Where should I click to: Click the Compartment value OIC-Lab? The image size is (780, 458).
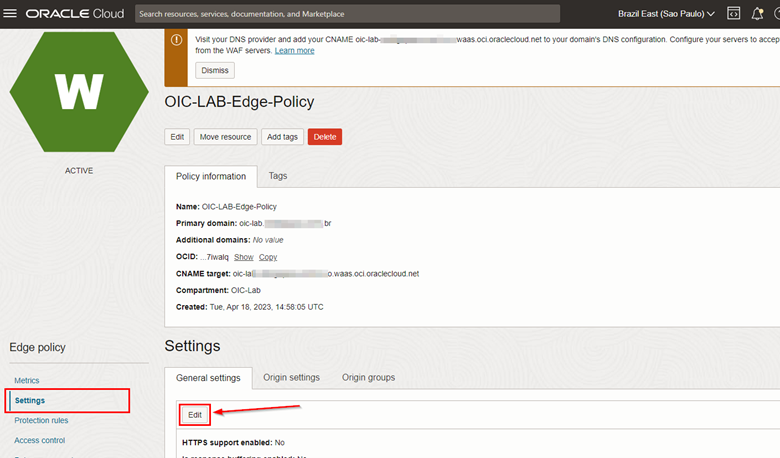tap(246, 290)
